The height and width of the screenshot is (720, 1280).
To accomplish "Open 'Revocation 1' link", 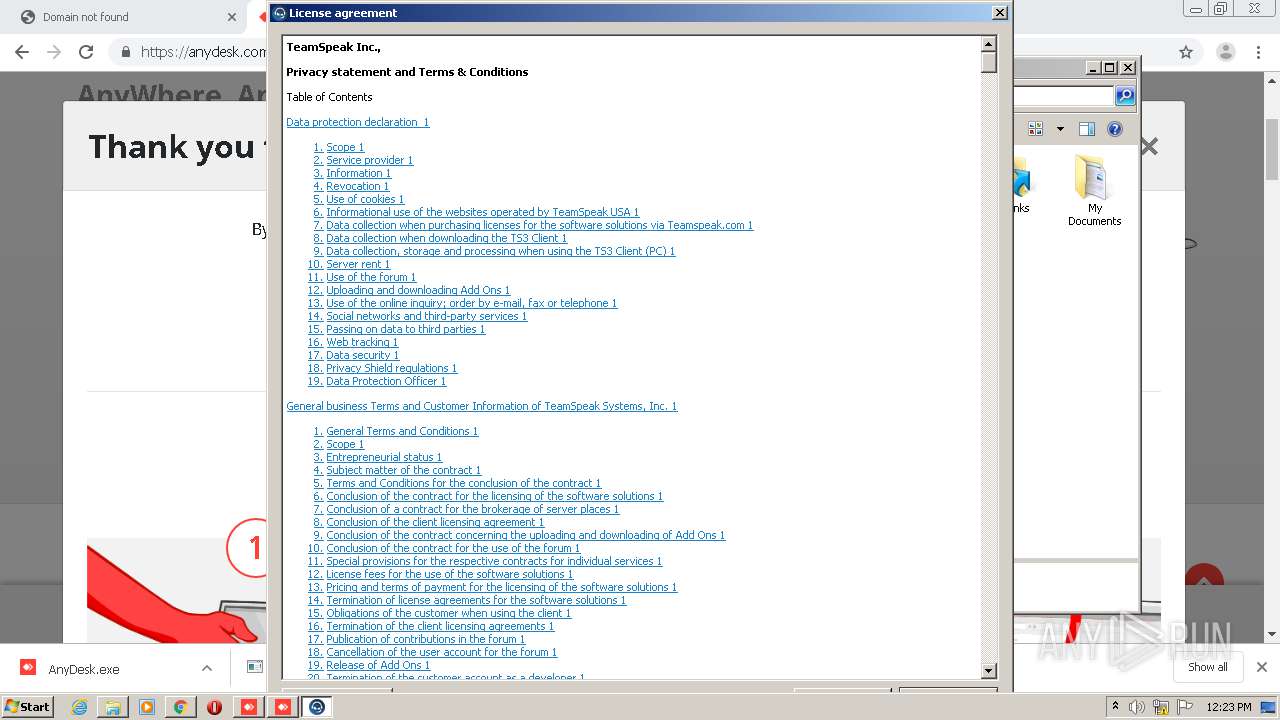I will (x=357, y=186).
